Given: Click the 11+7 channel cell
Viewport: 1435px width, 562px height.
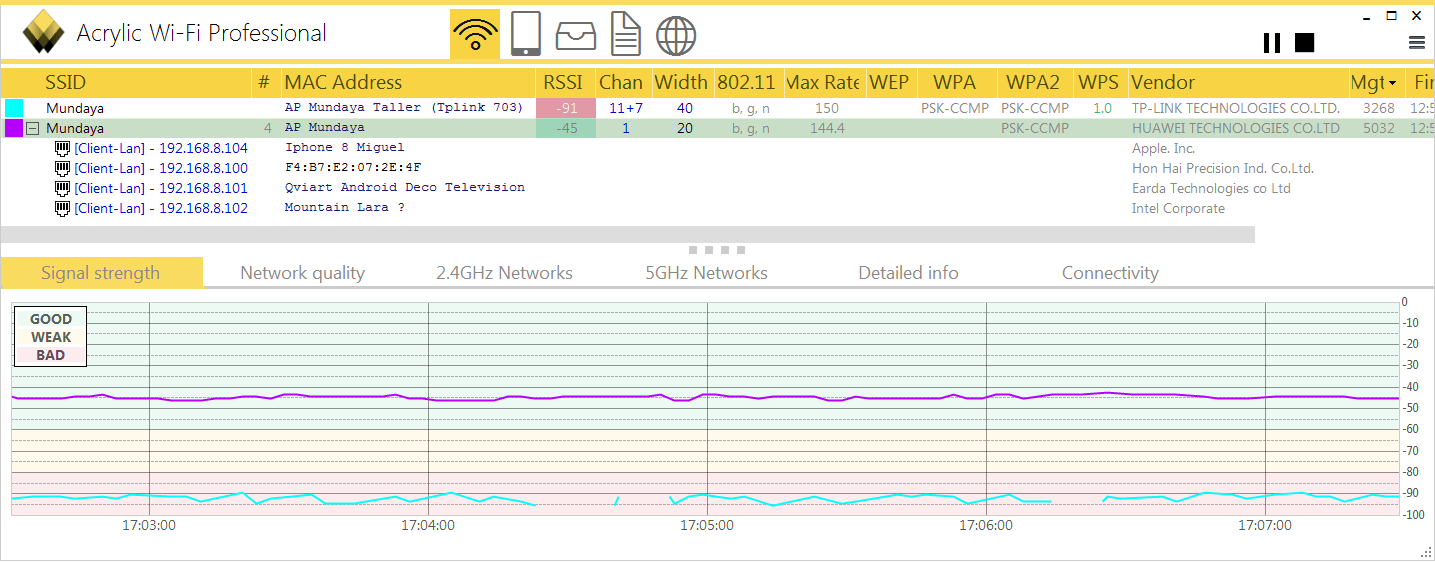Looking at the screenshot, I should tap(626, 108).
